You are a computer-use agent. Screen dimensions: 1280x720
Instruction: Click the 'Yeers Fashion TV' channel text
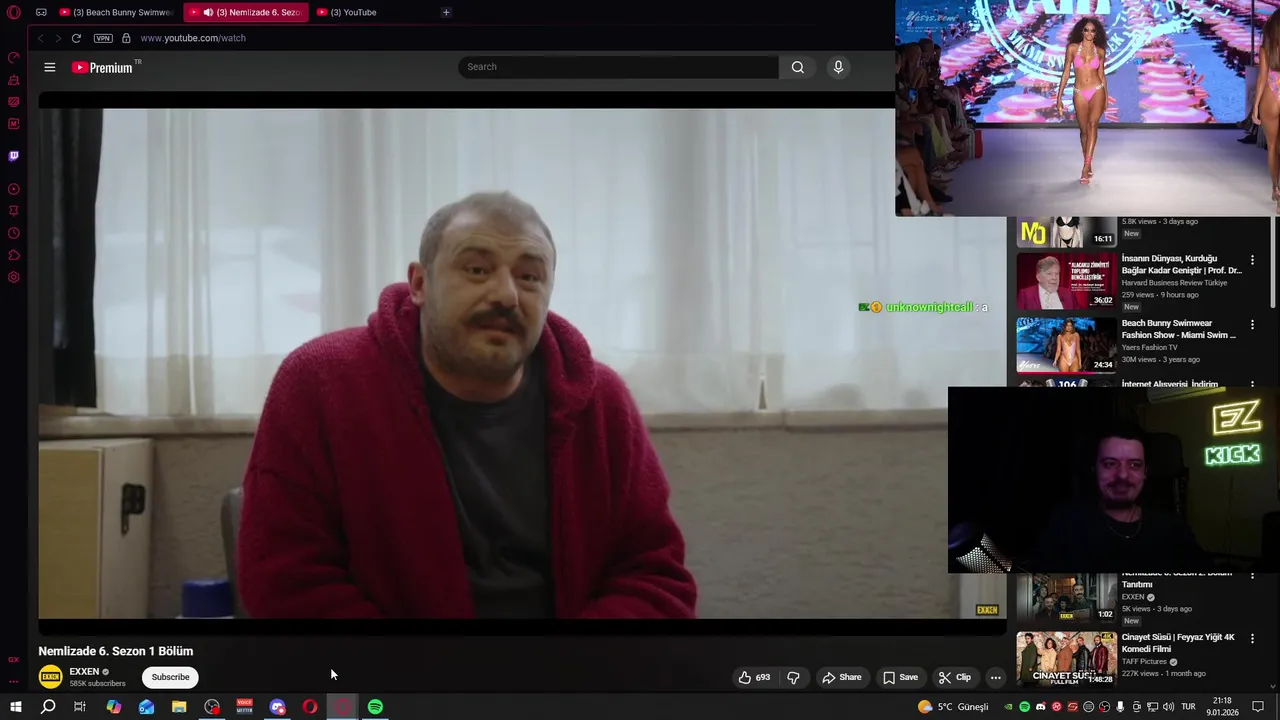coord(1151,347)
